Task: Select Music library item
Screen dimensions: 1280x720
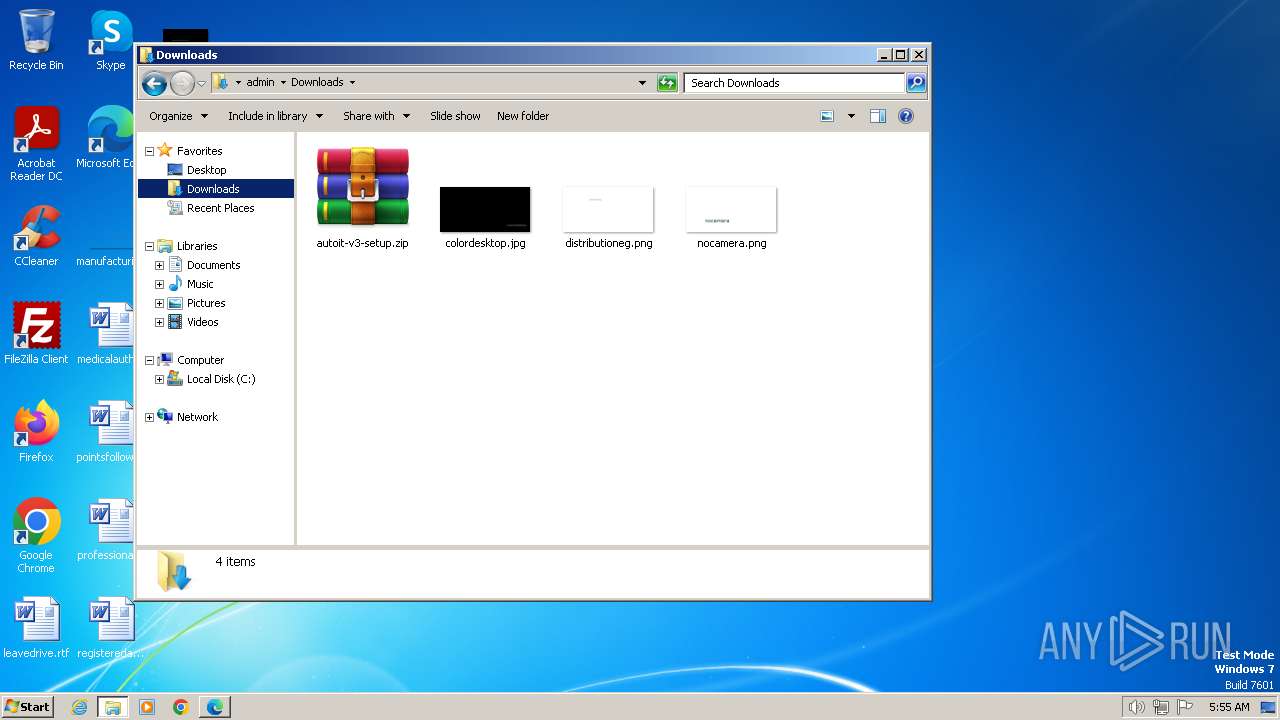Action: [x=200, y=284]
